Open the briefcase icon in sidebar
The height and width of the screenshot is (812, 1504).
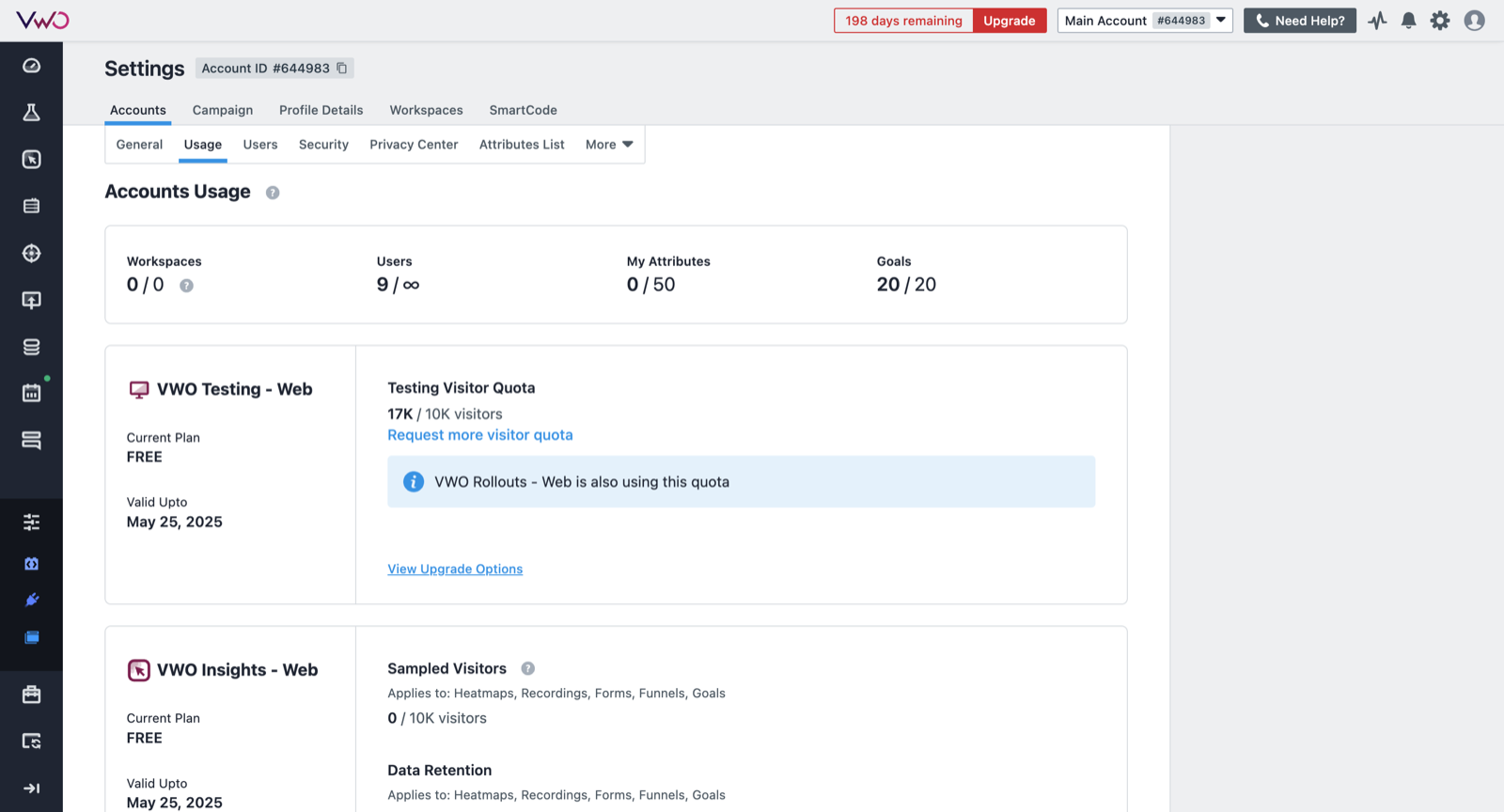coord(31,695)
